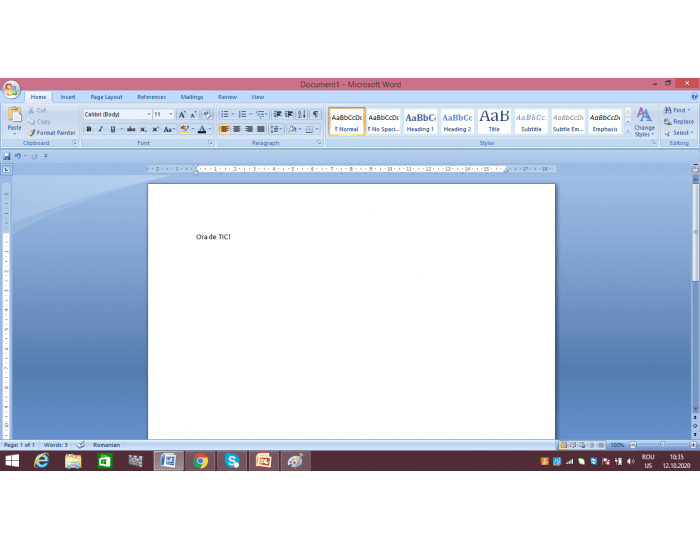Switch to the View tab
700x550 pixels.
coord(257,97)
